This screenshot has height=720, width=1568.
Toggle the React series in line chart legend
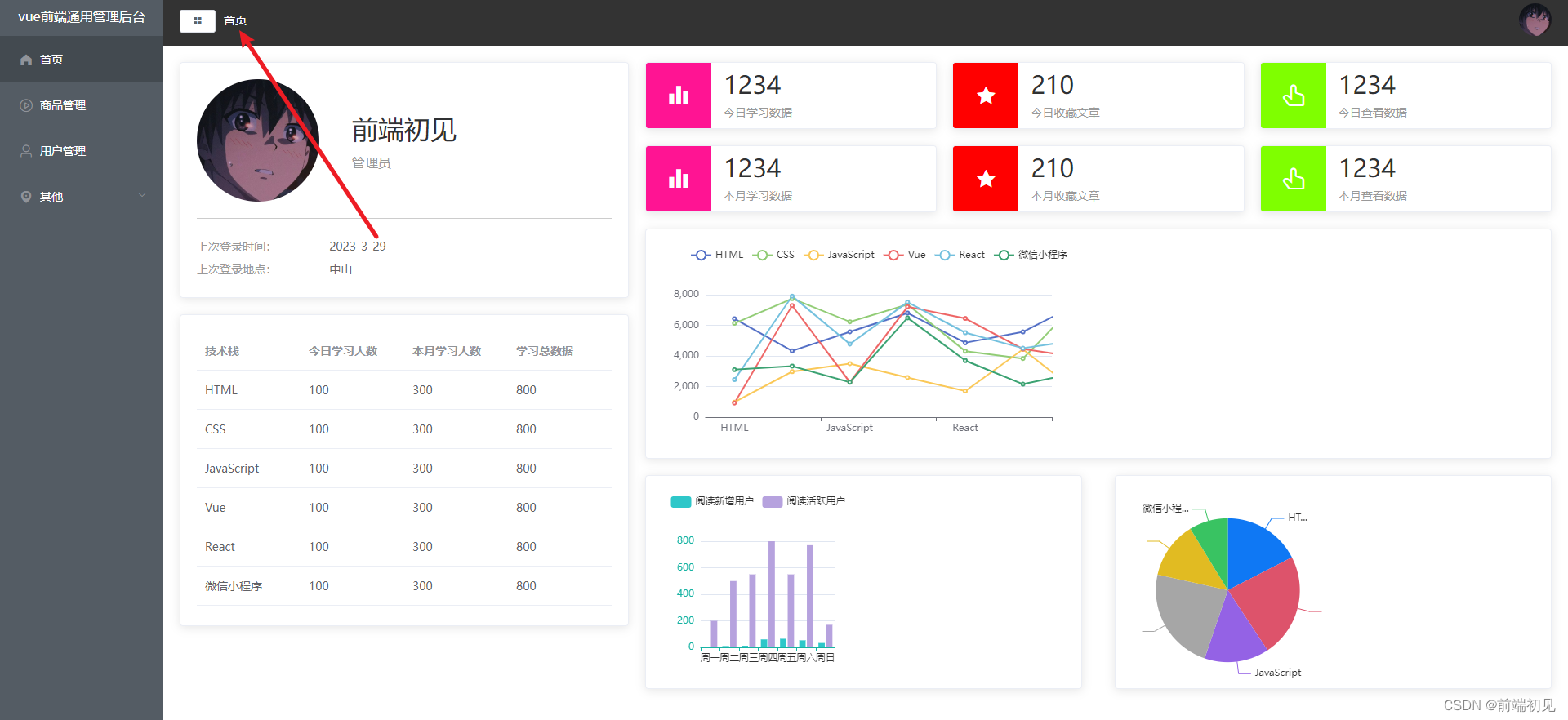[x=960, y=255]
